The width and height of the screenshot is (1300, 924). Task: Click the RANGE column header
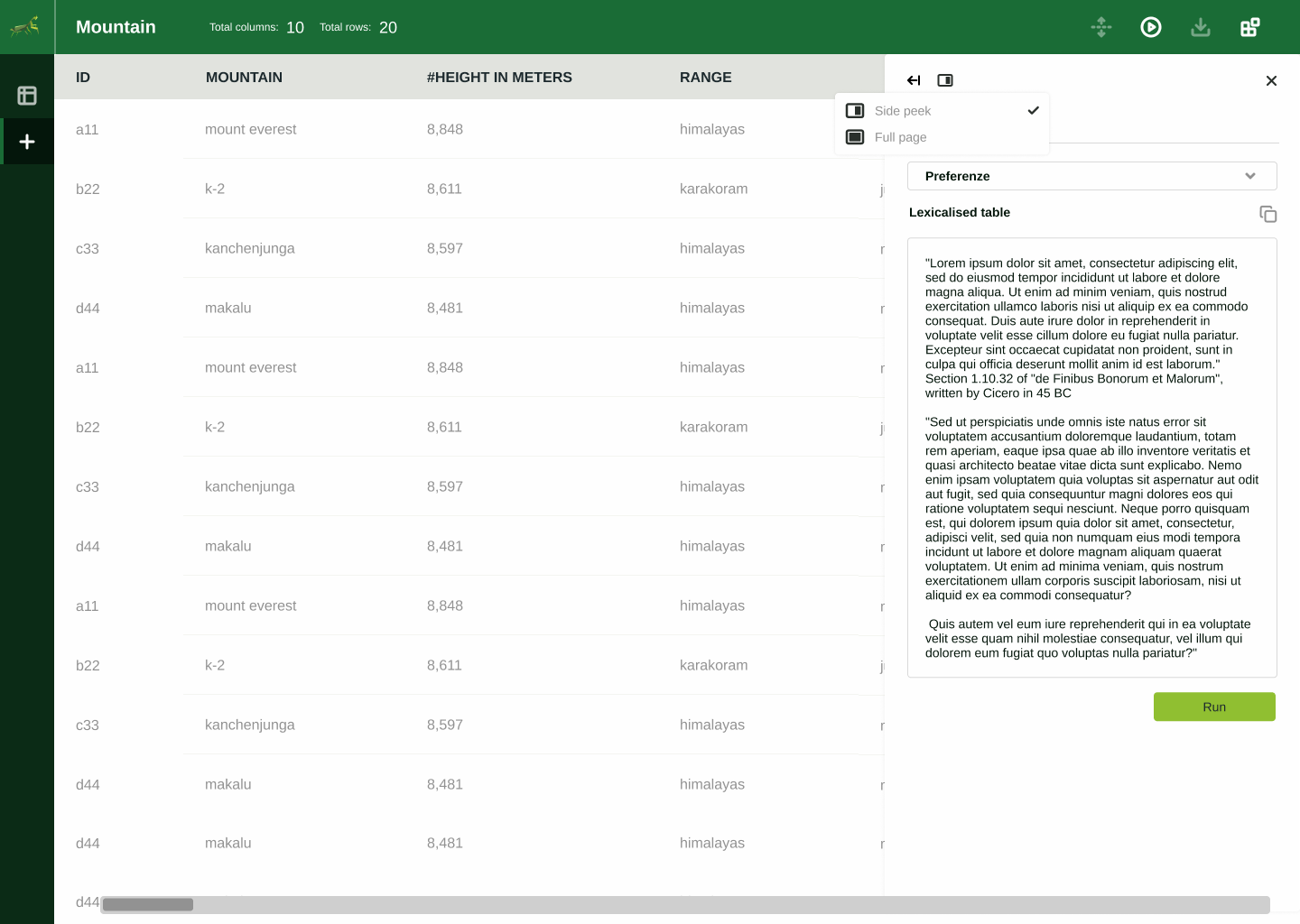point(706,78)
